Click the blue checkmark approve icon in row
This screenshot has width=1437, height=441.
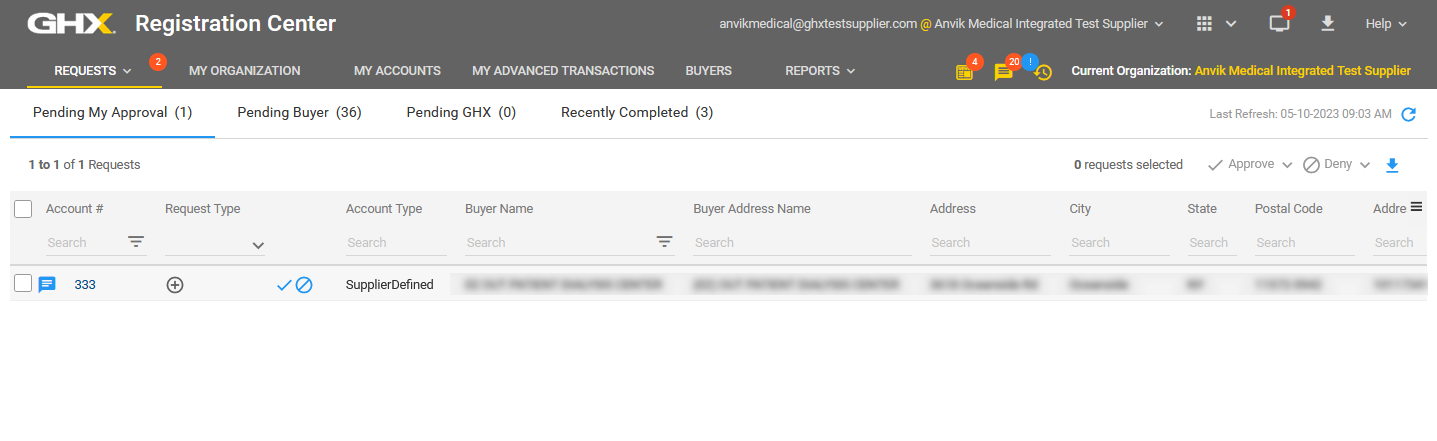coord(284,285)
